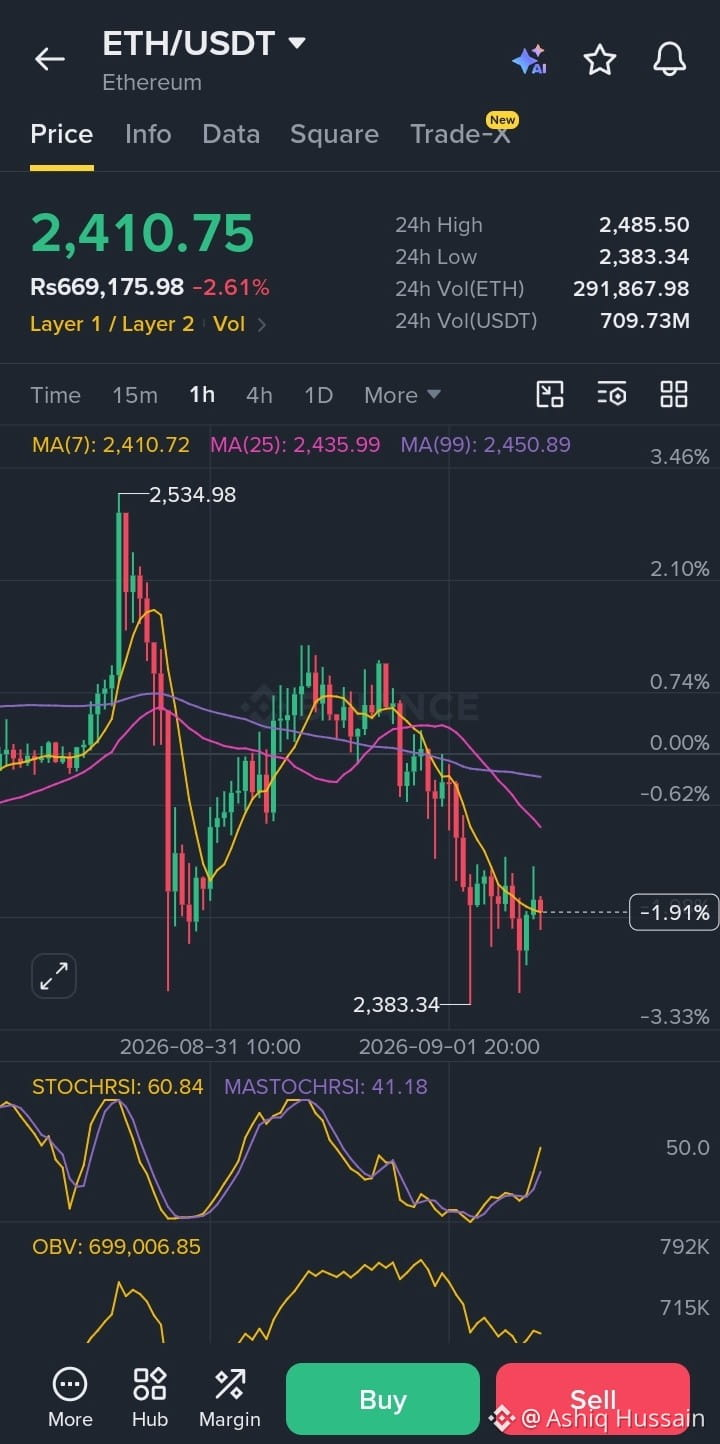Tap the back arrow icon
720x1444 pixels.
pos(50,60)
